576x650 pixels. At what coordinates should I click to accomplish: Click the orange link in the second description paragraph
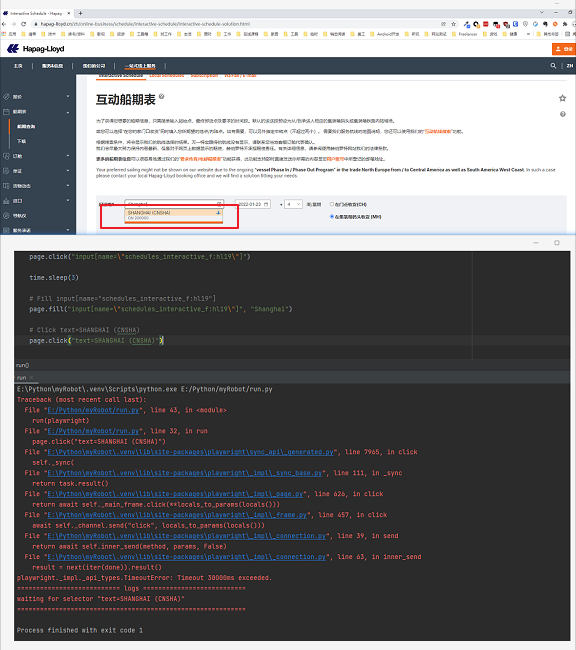[x=438, y=131]
